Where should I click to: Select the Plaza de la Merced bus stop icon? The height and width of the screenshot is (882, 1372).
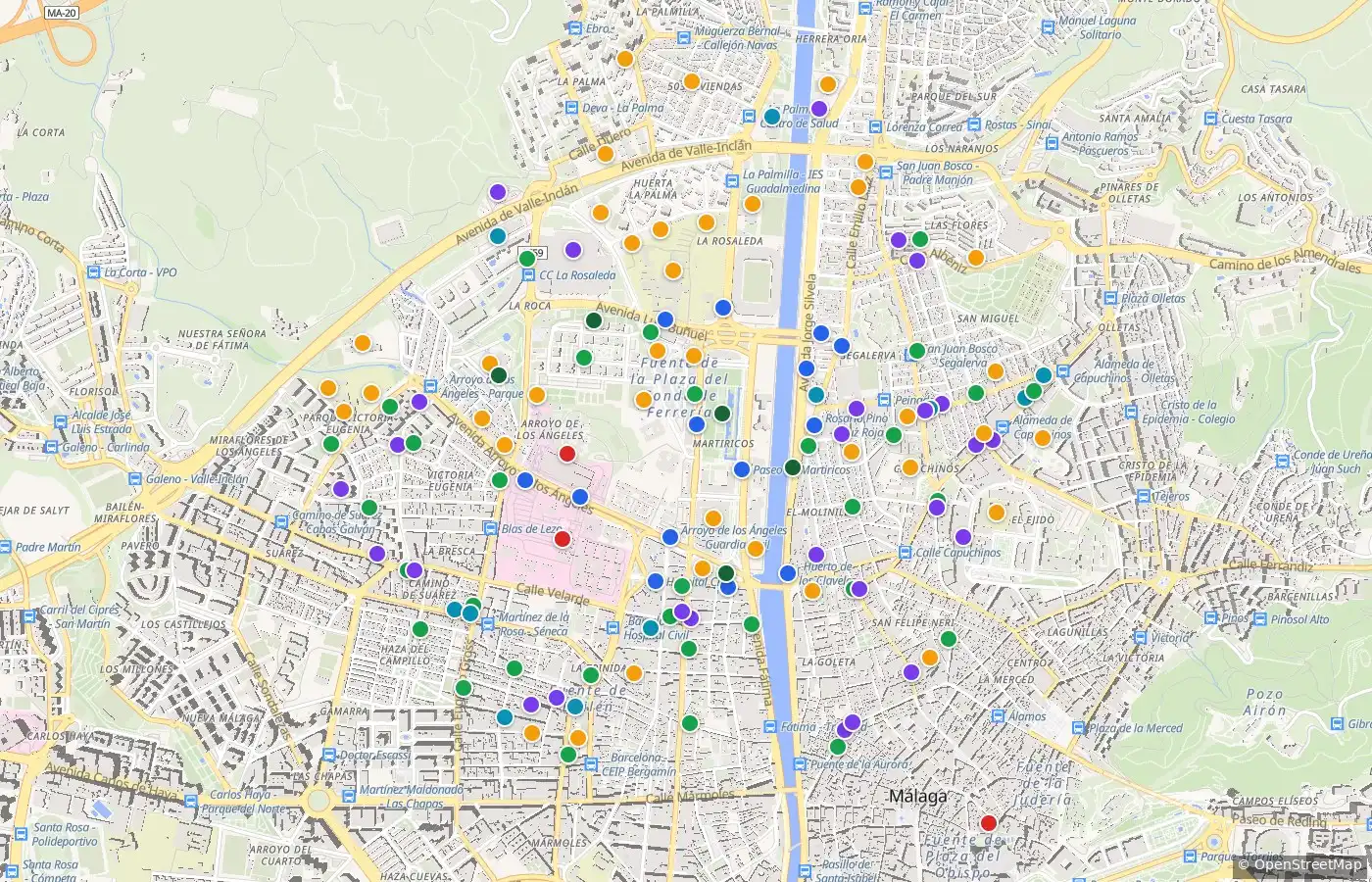1078,729
